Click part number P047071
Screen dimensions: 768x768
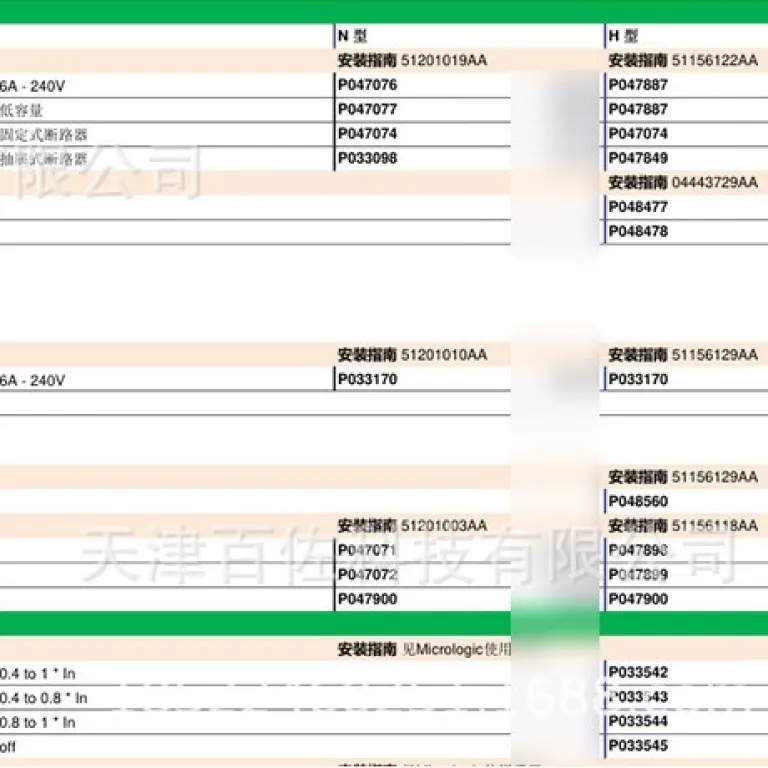pos(367,550)
